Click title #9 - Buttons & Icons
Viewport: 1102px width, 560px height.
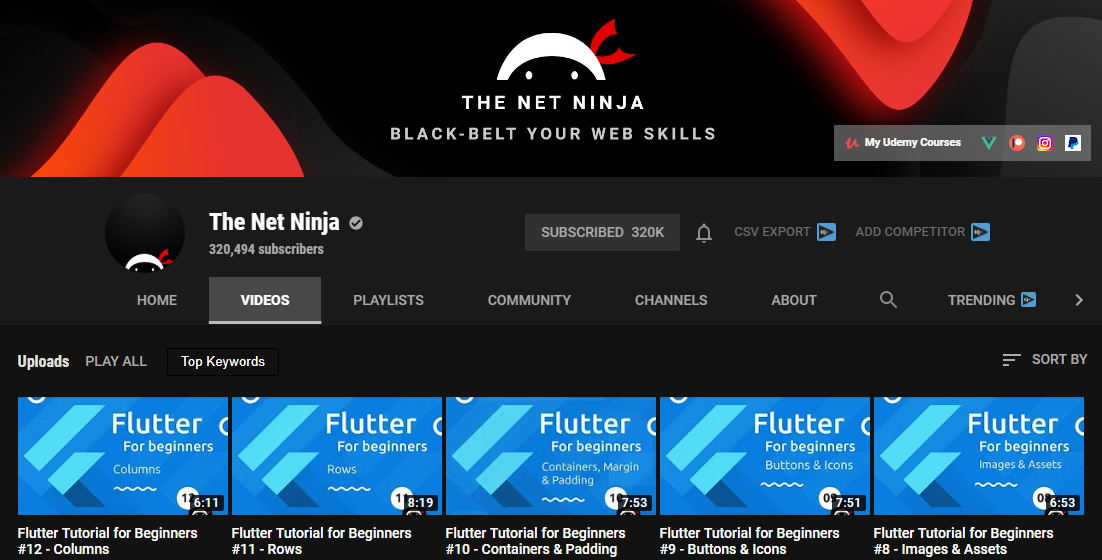749,541
